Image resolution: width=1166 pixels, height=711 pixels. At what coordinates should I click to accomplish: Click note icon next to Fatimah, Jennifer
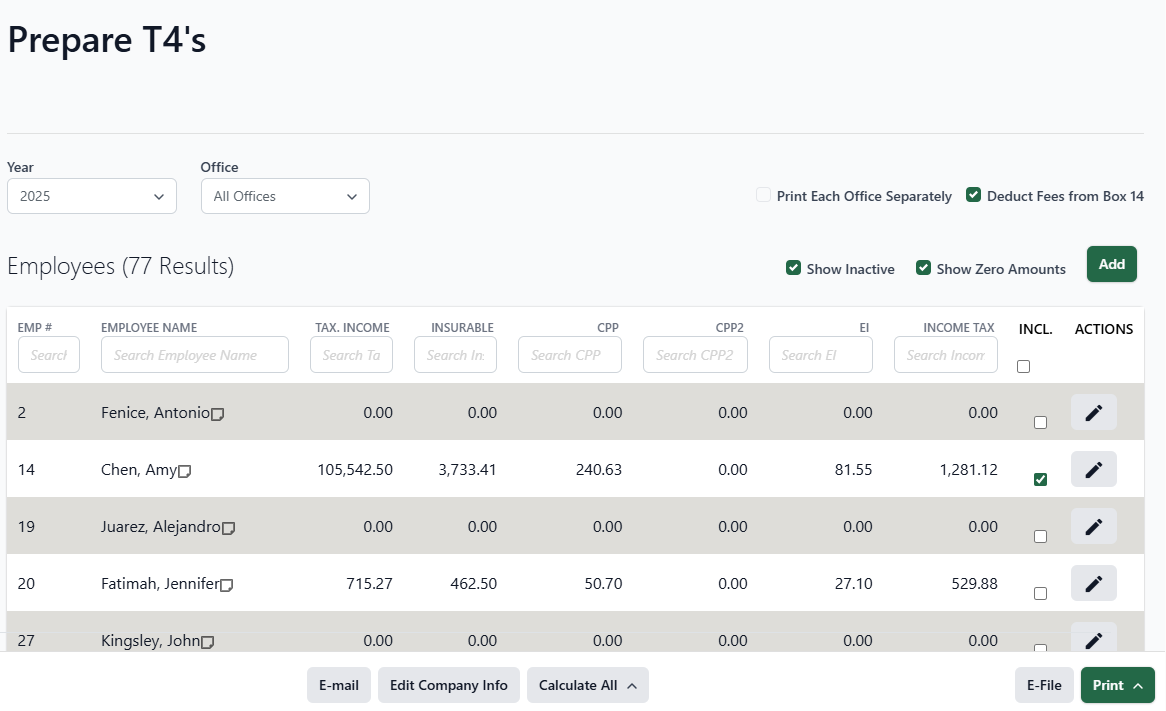(x=227, y=585)
